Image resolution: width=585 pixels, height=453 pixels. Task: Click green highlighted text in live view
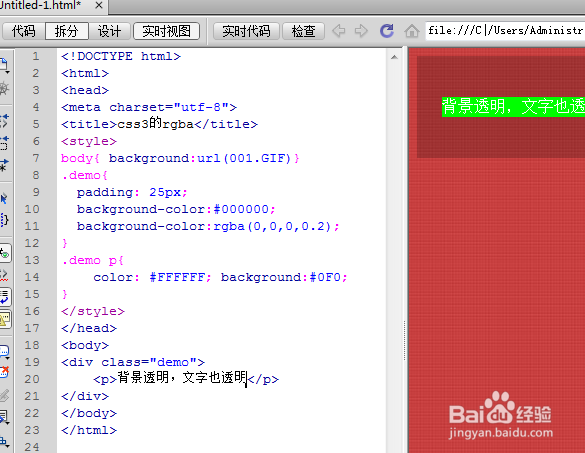[x=513, y=107]
